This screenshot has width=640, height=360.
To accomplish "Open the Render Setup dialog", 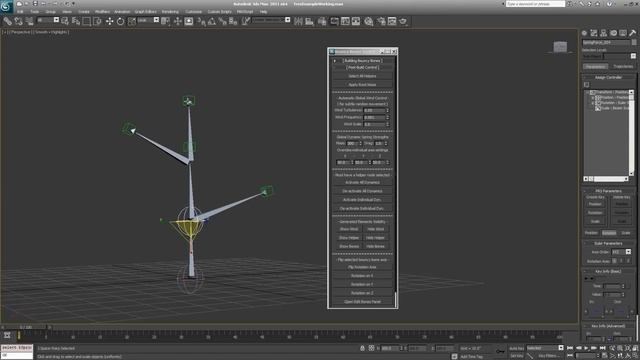I will (381, 21).
